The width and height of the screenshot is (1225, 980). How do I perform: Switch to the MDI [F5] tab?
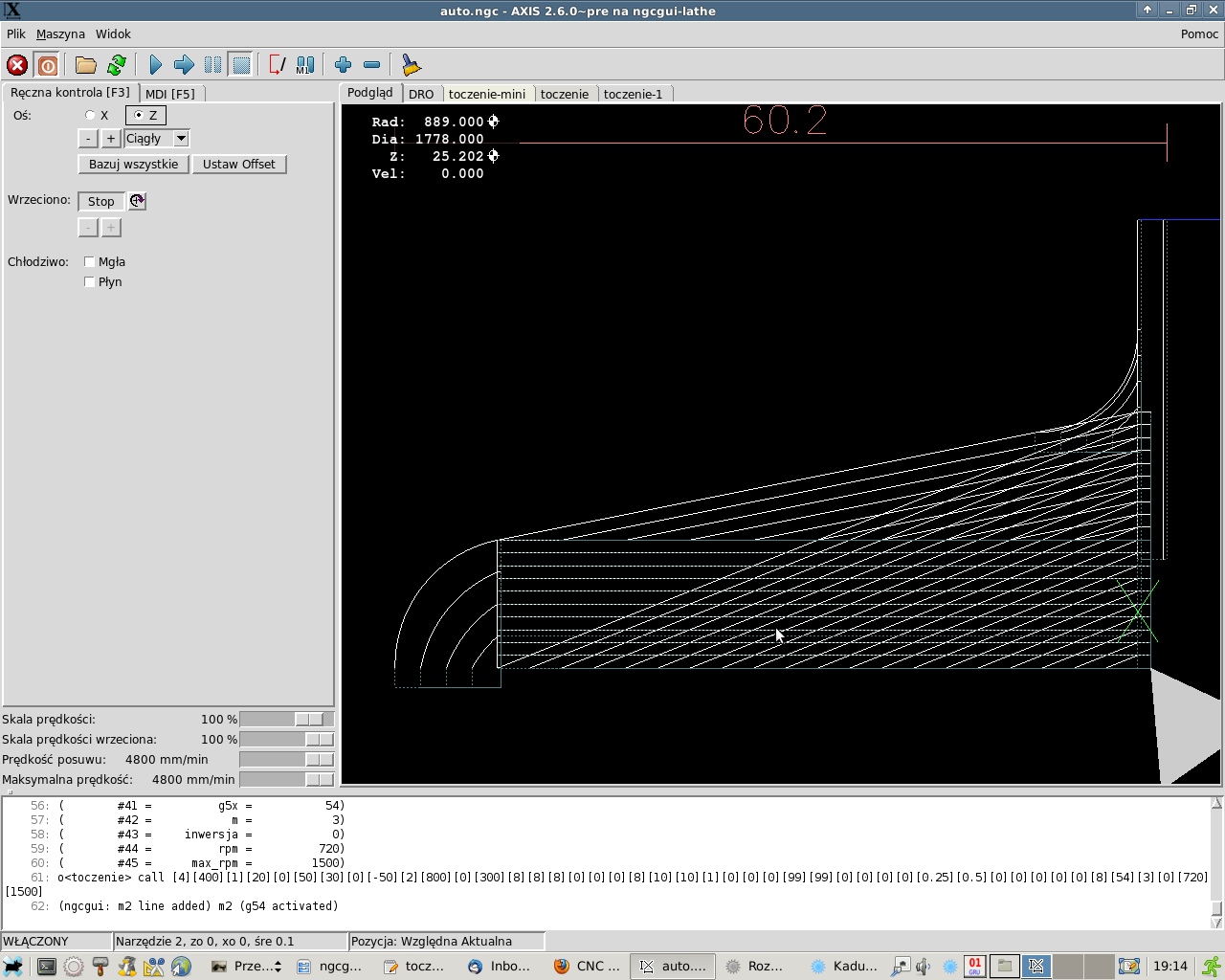[170, 94]
